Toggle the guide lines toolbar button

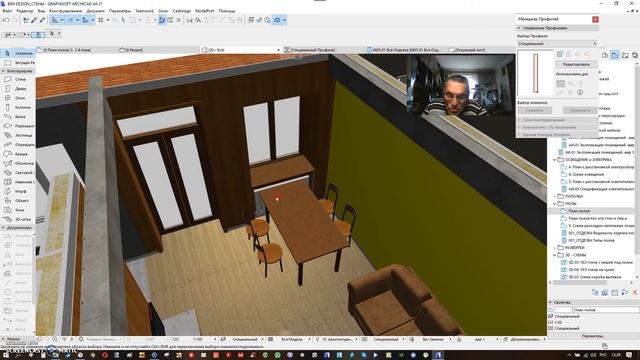(55, 20)
